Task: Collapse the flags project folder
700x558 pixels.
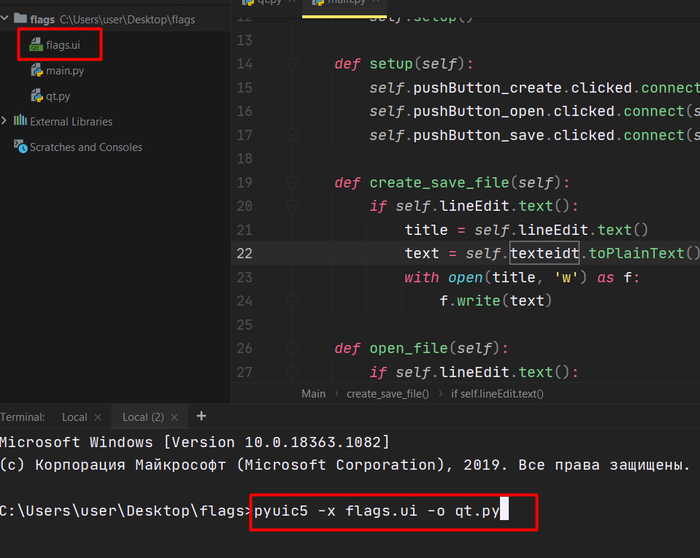Action: pos(6,19)
